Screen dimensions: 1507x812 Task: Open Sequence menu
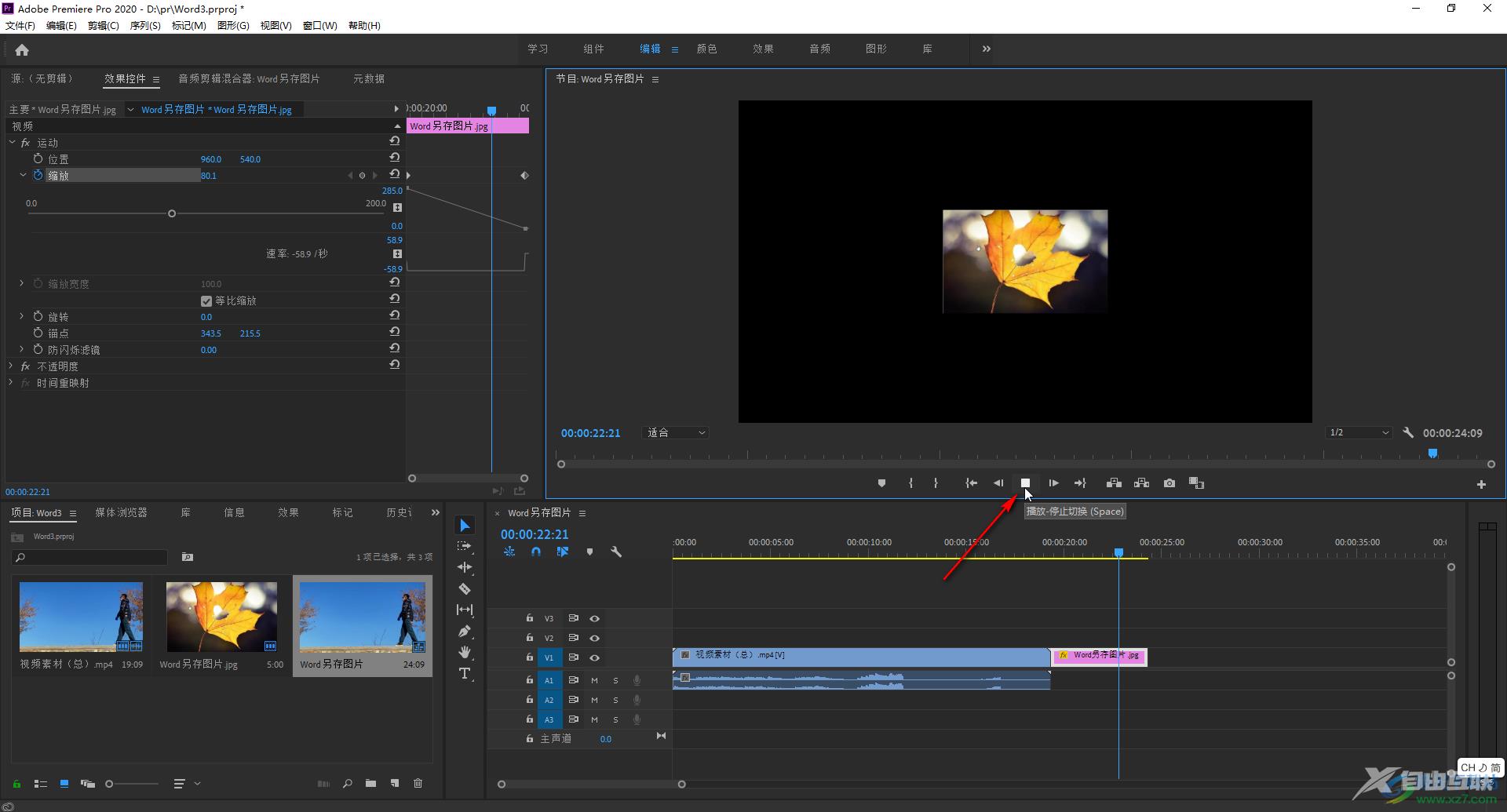tap(145, 25)
